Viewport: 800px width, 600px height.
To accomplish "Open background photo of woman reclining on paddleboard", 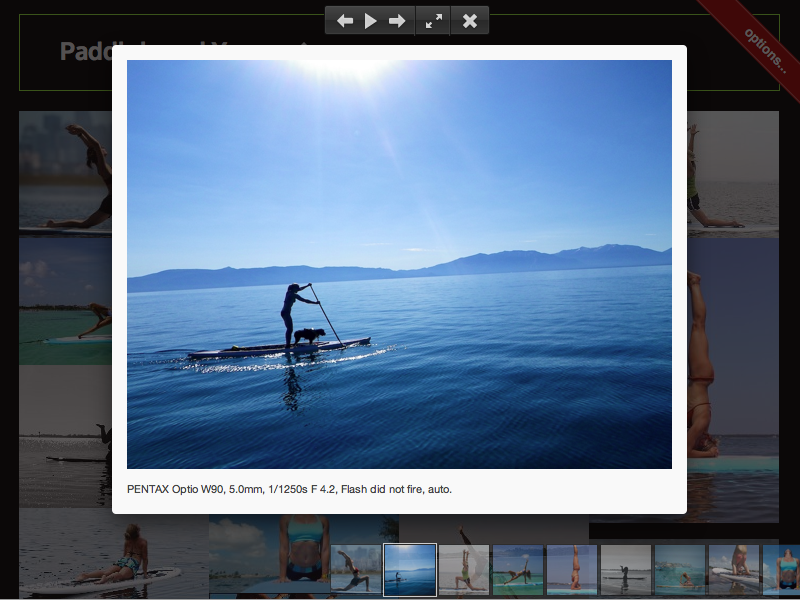I will click(x=113, y=554).
